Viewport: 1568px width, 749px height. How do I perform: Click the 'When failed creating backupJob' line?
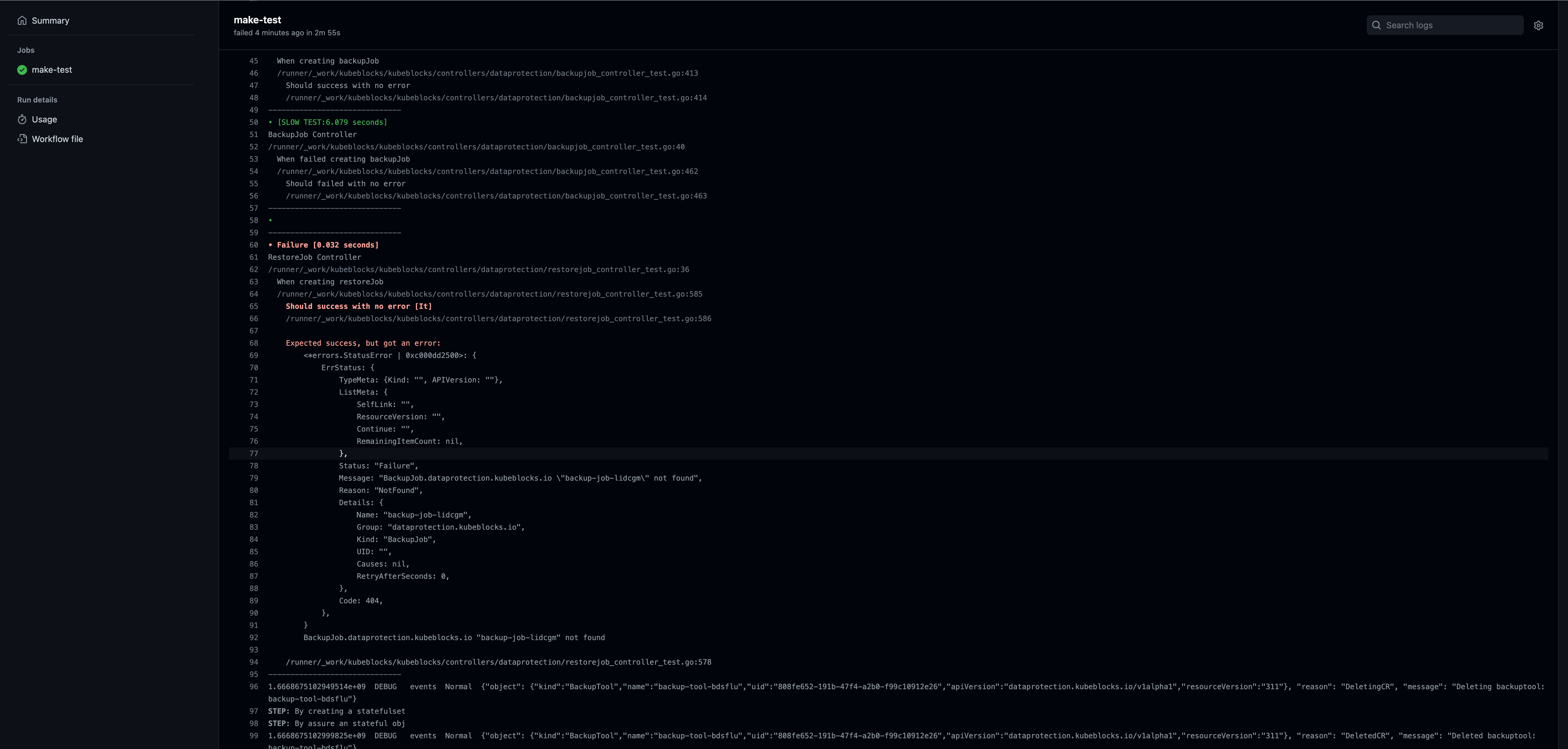(x=343, y=159)
